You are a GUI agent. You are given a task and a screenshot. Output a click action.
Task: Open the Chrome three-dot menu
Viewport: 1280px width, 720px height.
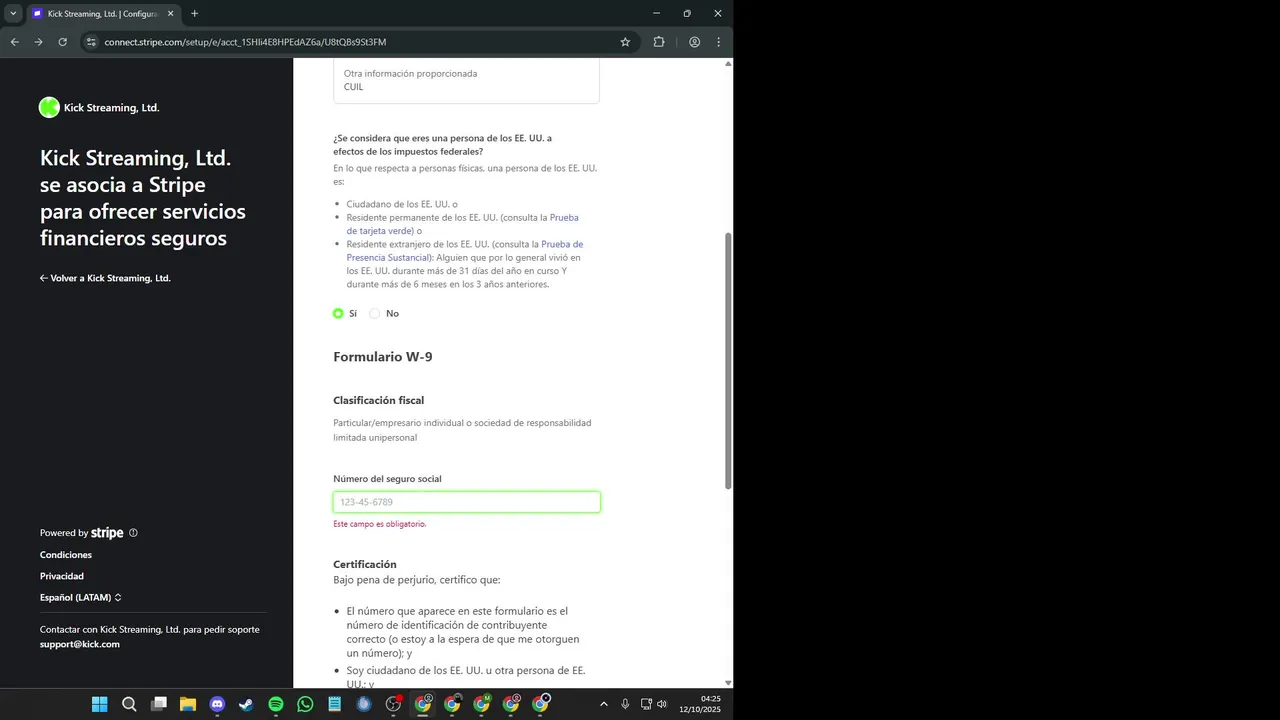click(718, 42)
